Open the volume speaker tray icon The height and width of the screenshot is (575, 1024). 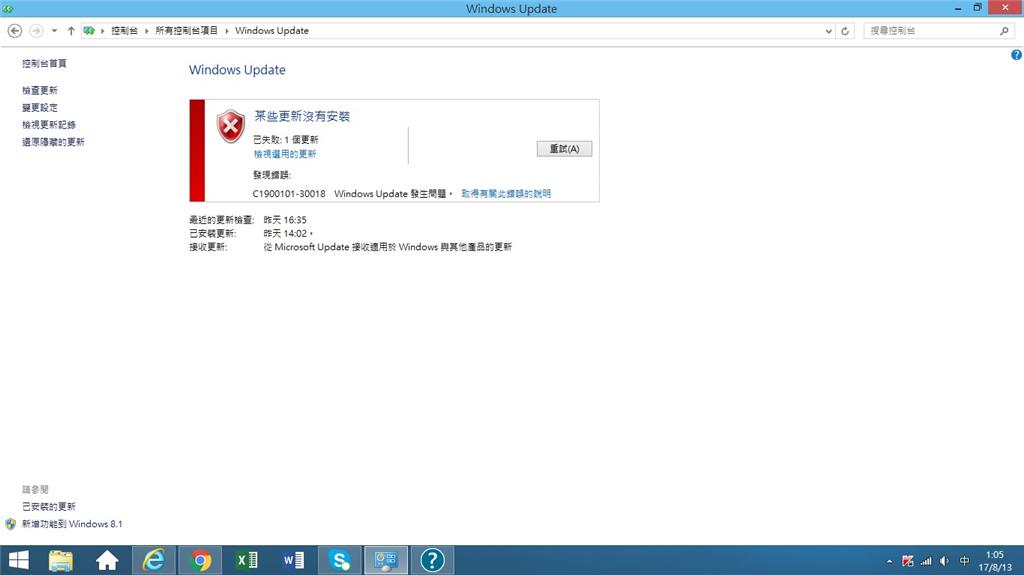tap(944, 561)
